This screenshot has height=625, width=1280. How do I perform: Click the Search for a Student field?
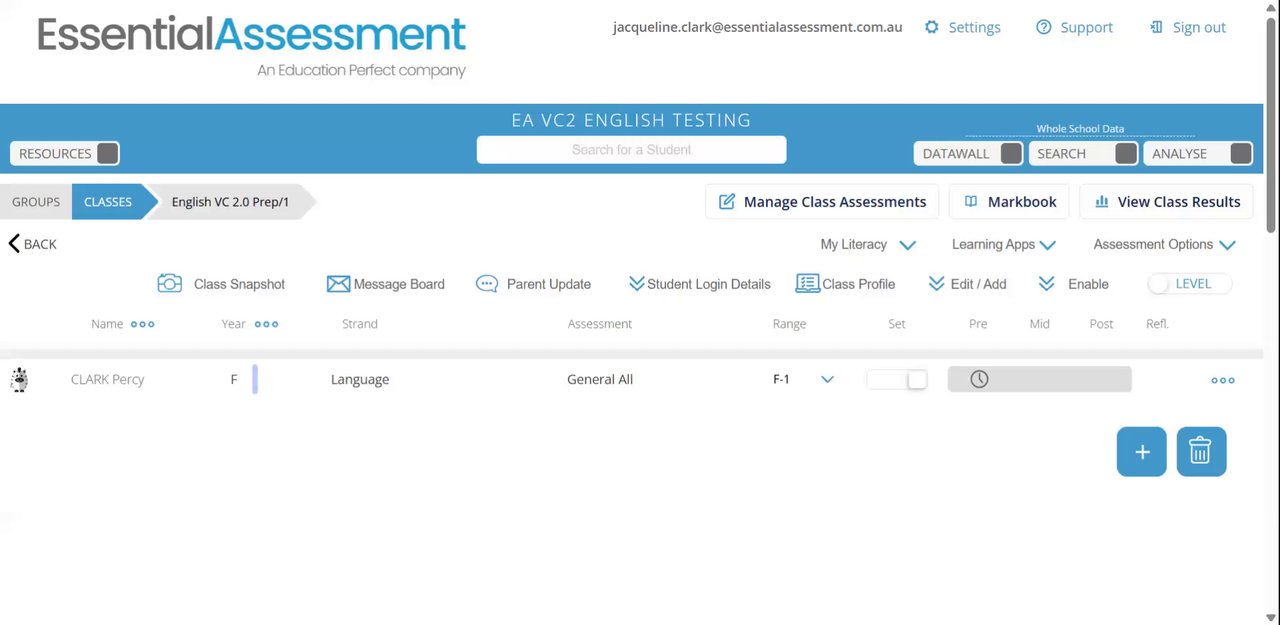click(631, 150)
